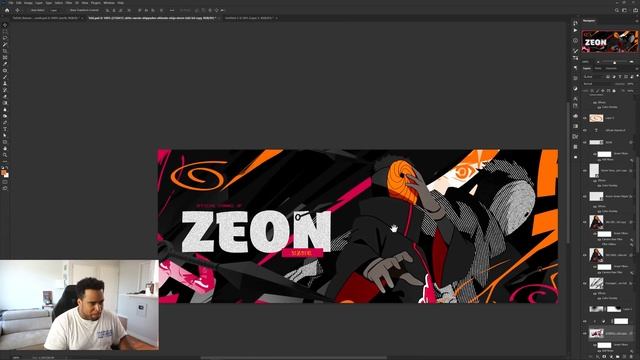
Task: Click the Home icon in options bar
Action: 7,10
